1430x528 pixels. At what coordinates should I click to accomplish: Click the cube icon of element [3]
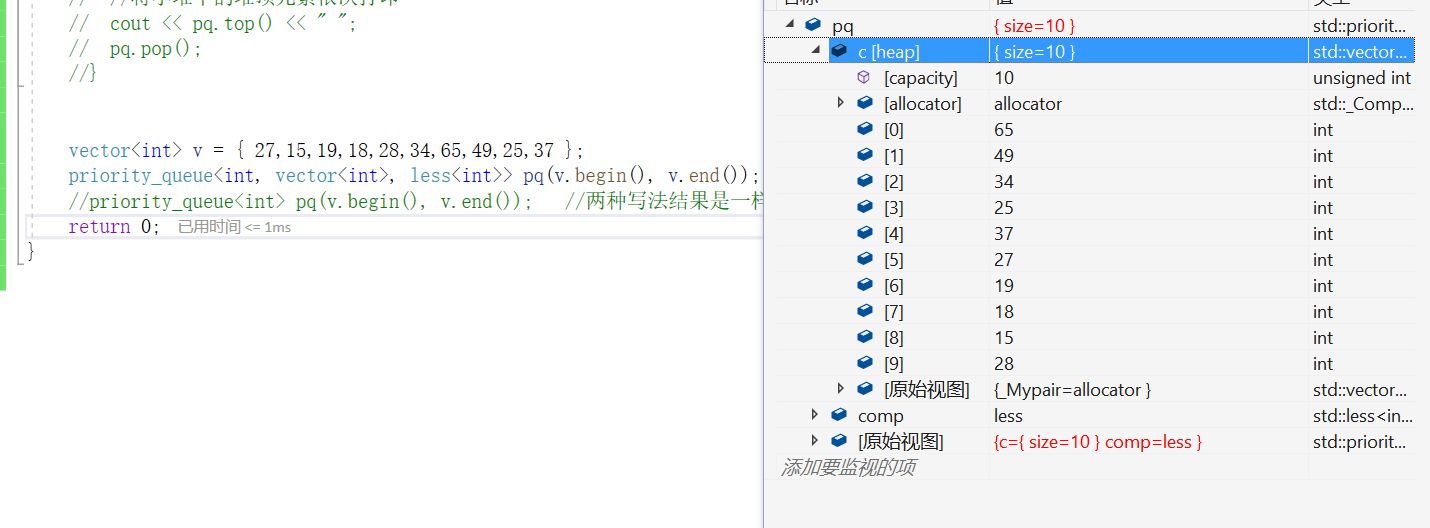tap(865, 207)
